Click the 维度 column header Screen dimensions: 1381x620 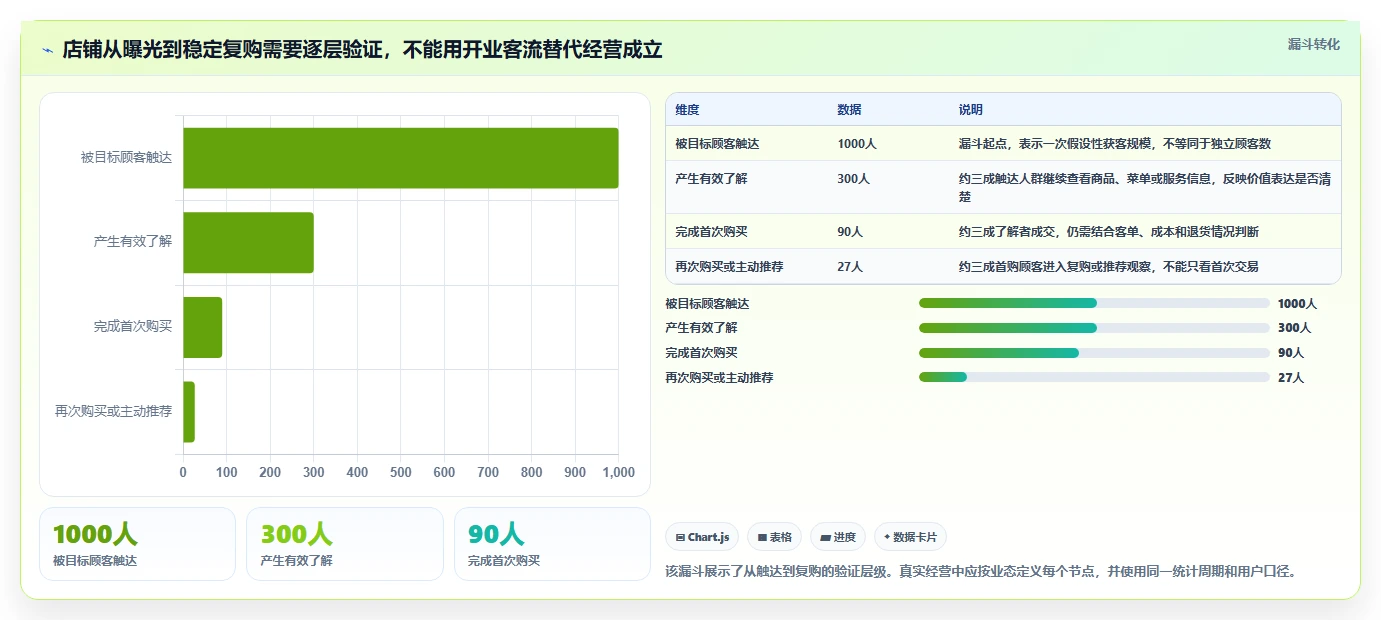click(687, 110)
